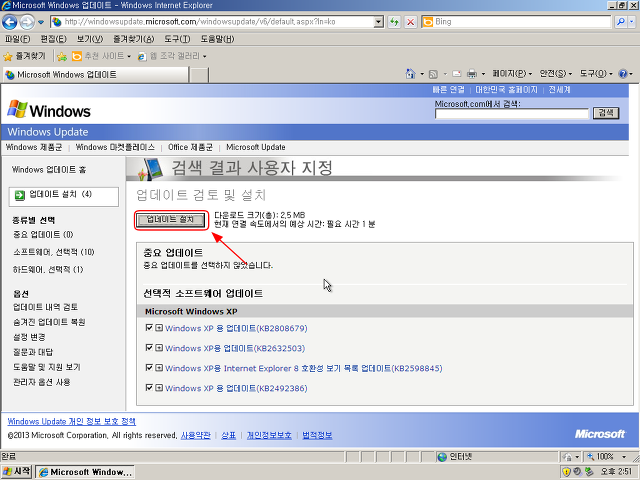Expand details for KB2632503 update
640x480 pixels.
(x=159, y=348)
